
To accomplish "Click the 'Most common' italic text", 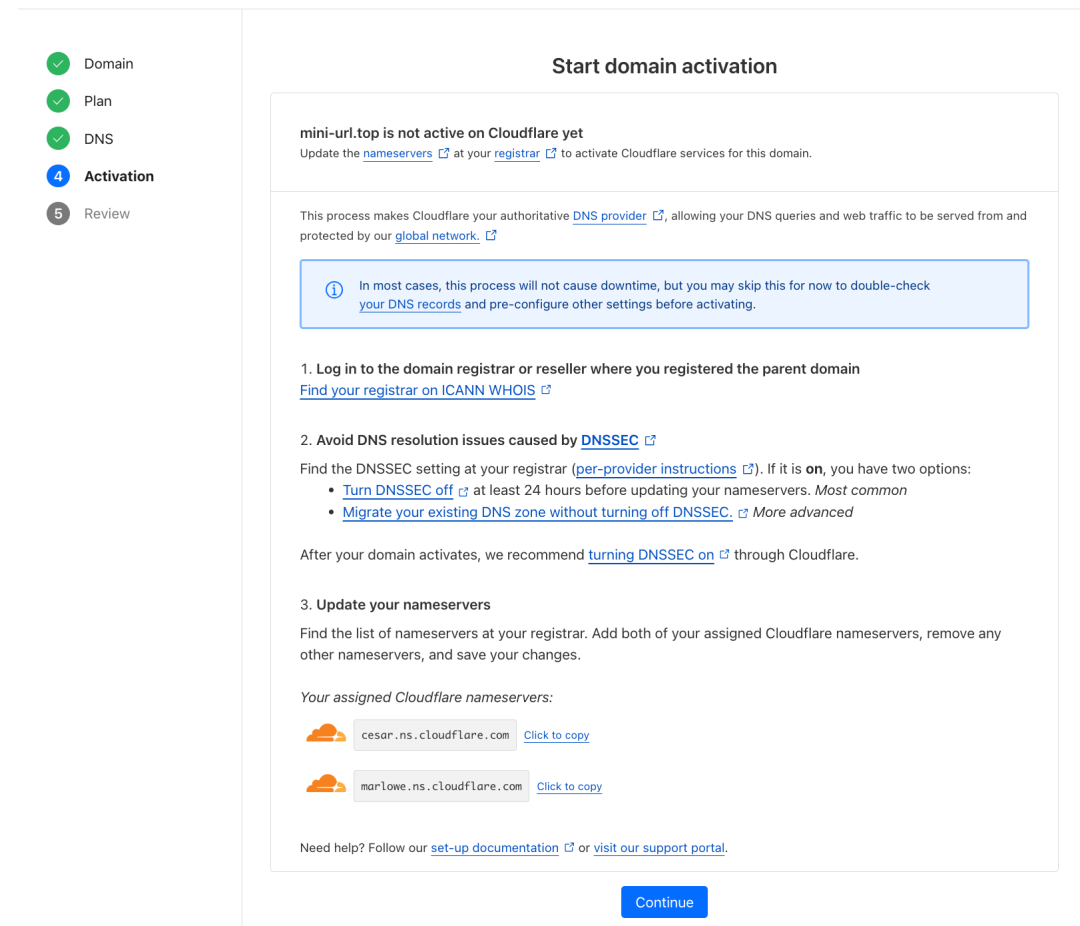I will 860,491.
